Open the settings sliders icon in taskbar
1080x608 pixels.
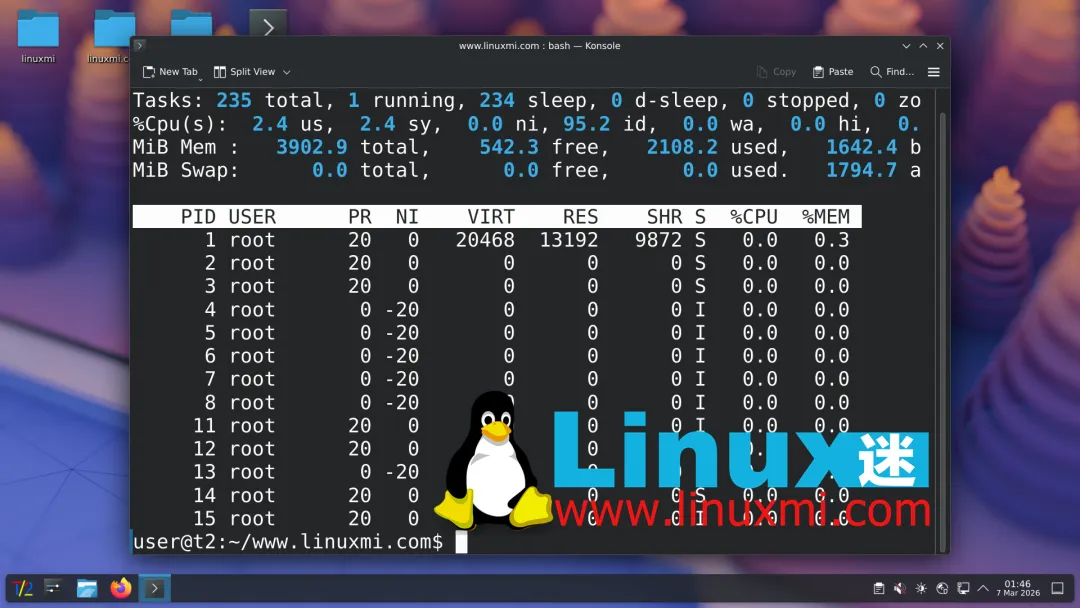(x=53, y=588)
